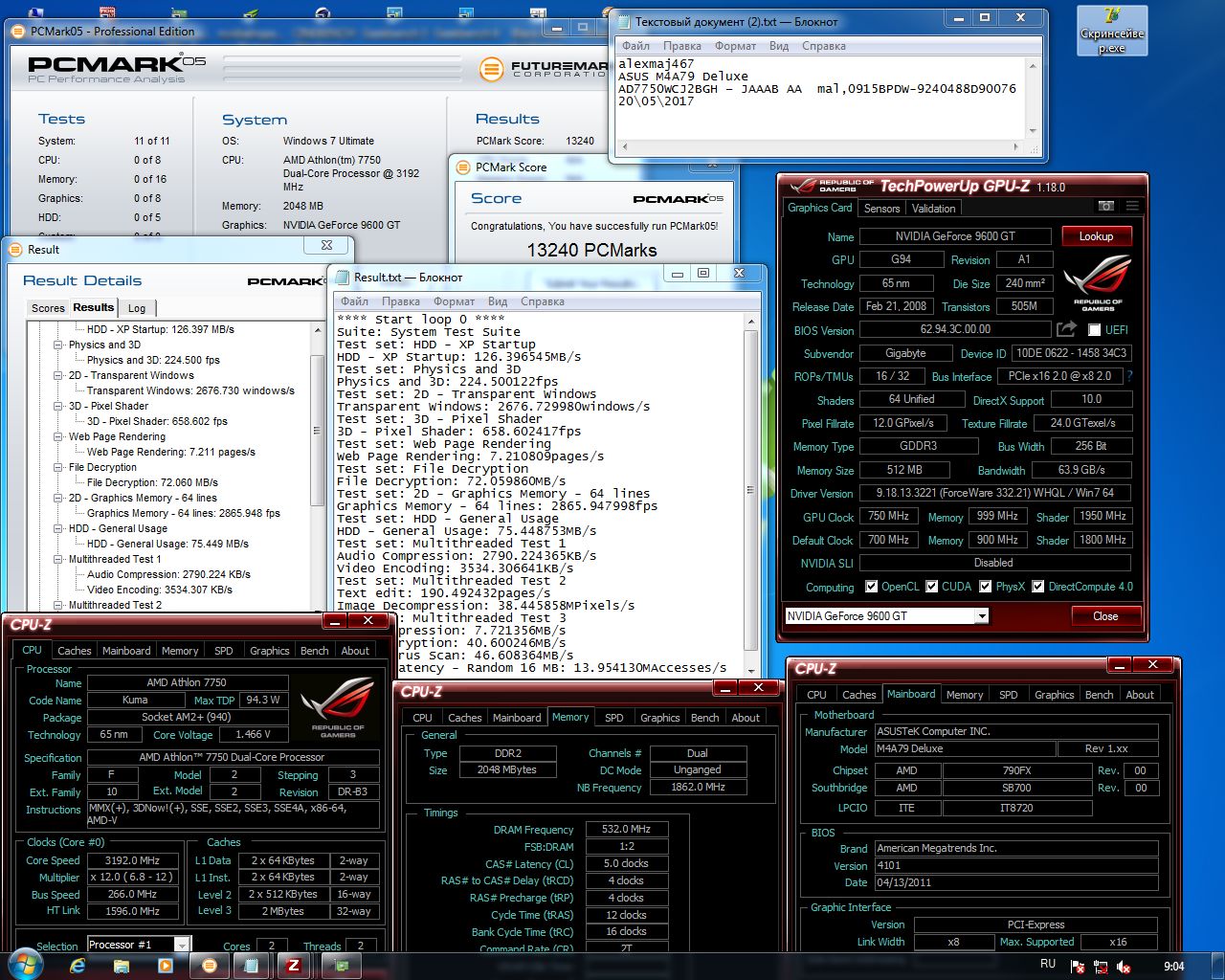Click the taskbar clock showing 9:04
The width and height of the screenshot is (1225, 980).
coord(1173,966)
